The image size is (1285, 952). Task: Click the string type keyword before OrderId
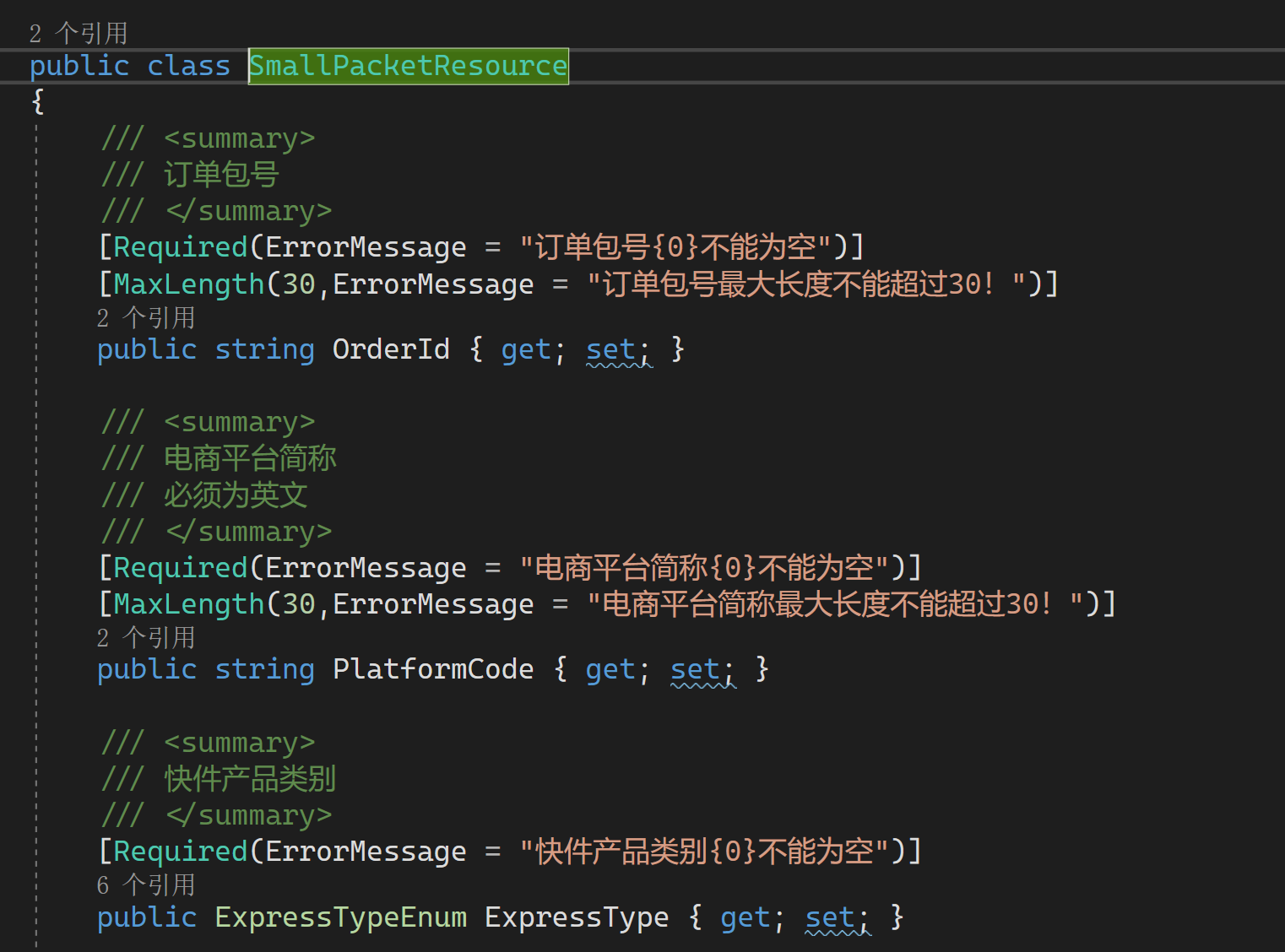[264, 349]
